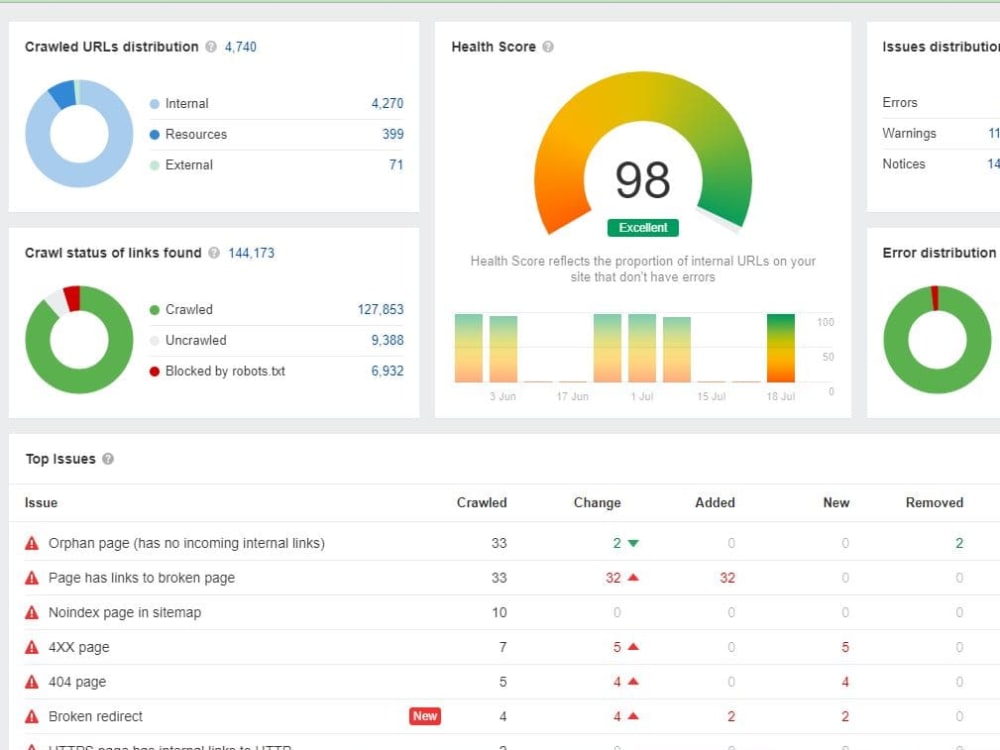Click the Excellent health badge
The image size is (1000, 750).
[643, 228]
